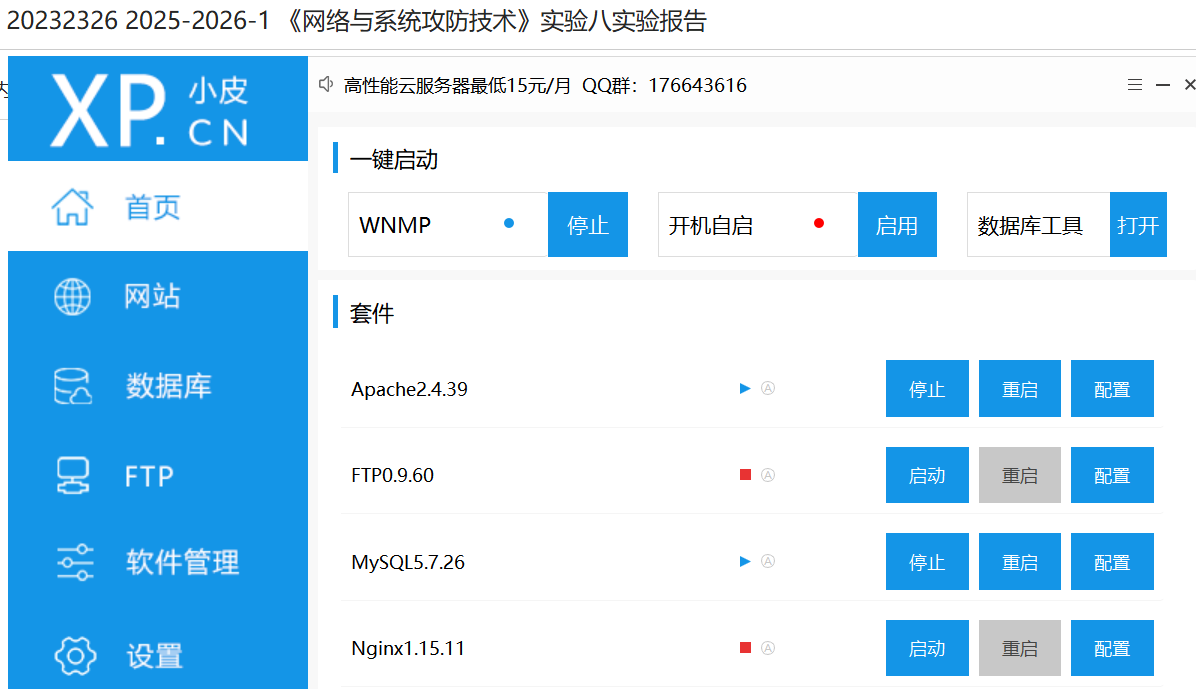
Task: Switch to FTP sidebar section
Action: click(x=158, y=475)
